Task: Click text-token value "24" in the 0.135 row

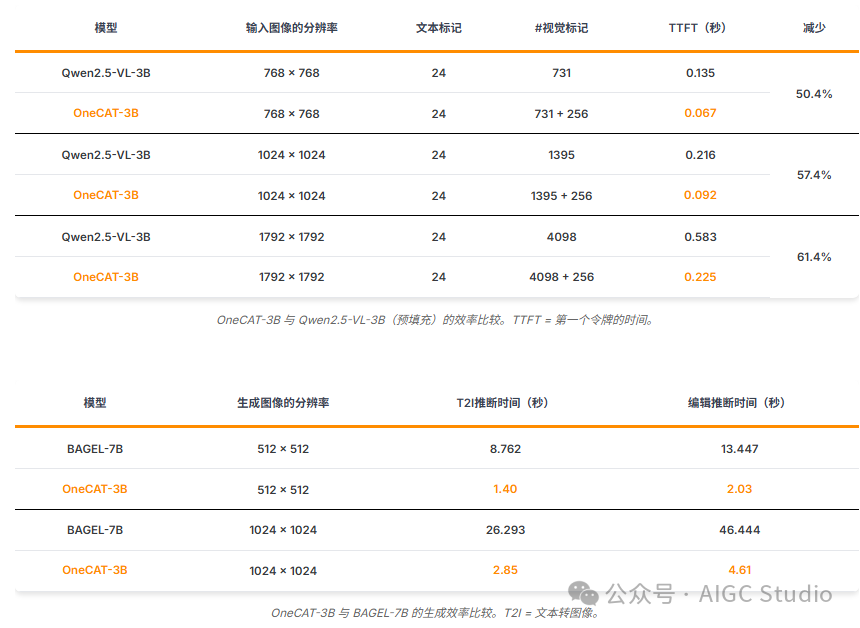Action: pyautogui.click(x=438, y=73)
